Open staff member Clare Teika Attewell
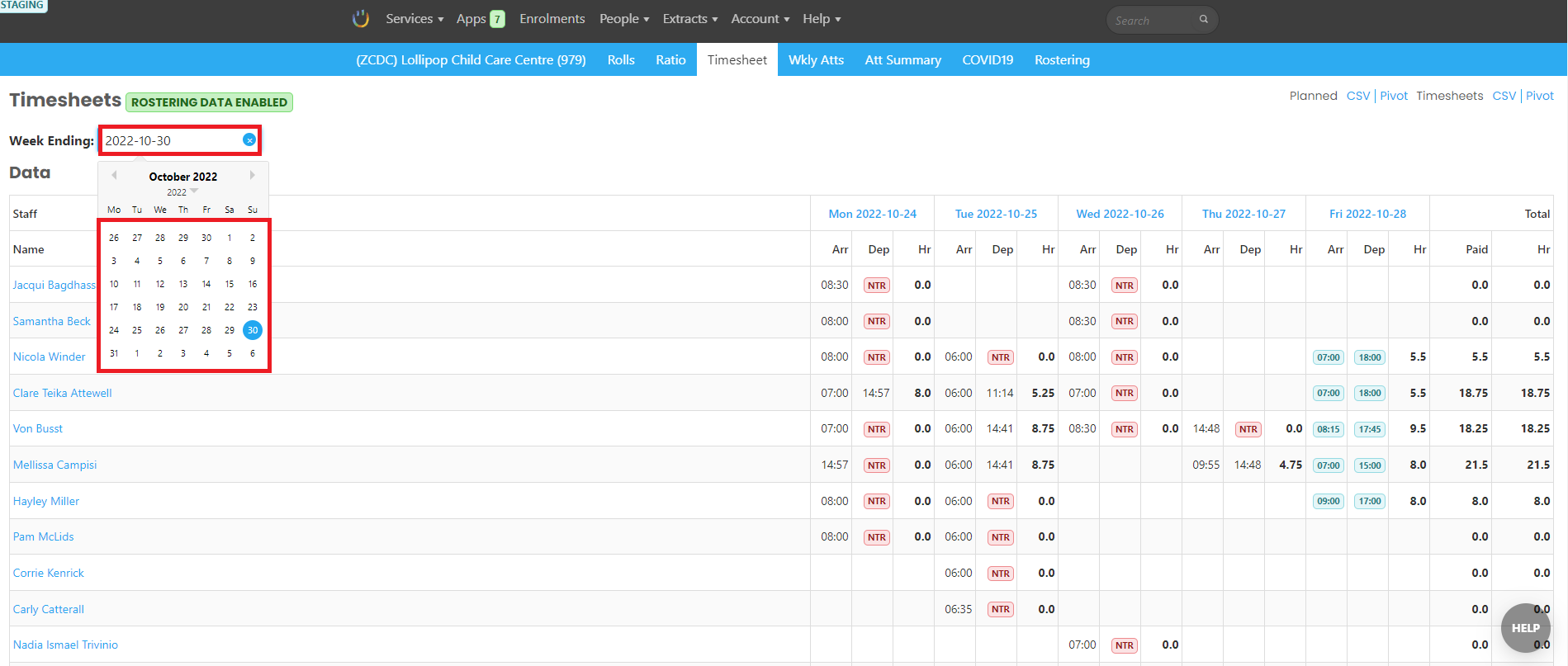This screenshot has height=666, width=1568. click(62, 393)
